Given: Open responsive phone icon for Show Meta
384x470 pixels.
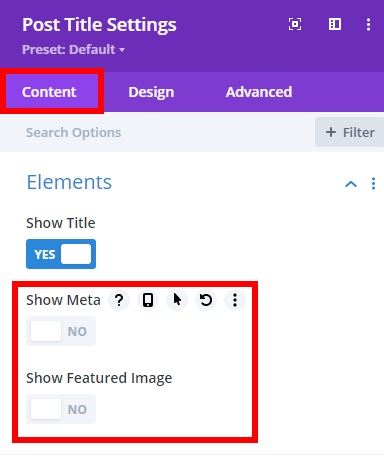Looking at the screenshot, I should 148,300.
